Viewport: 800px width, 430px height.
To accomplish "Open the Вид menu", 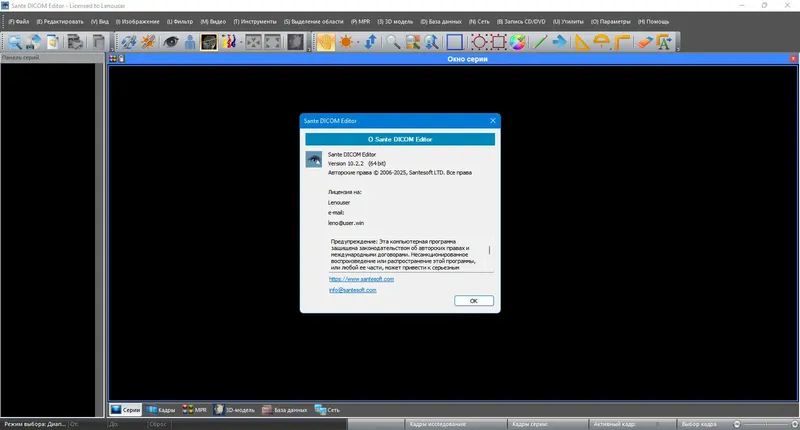I will tap(99, 21).
